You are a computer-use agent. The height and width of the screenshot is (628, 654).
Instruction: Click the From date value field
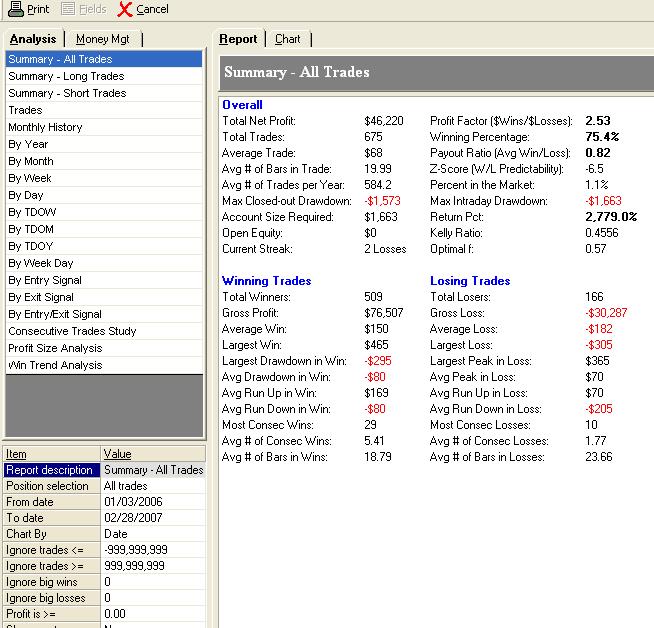152,502
